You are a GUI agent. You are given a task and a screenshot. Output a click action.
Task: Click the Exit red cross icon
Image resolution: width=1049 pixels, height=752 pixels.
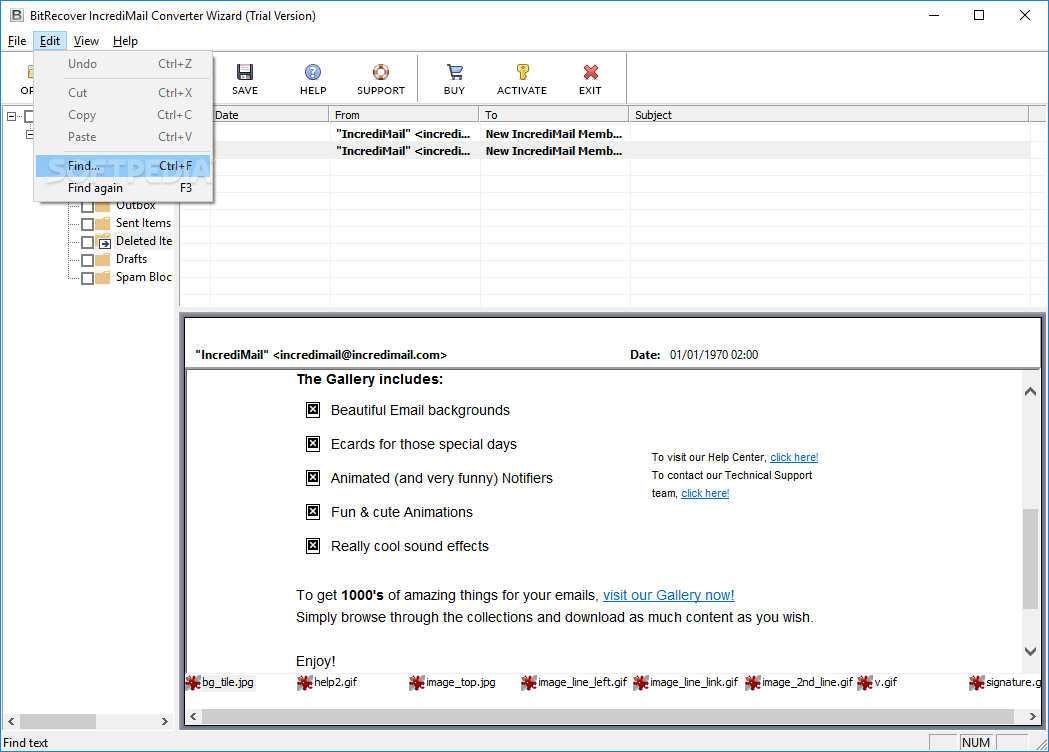(x=590, y=72)
